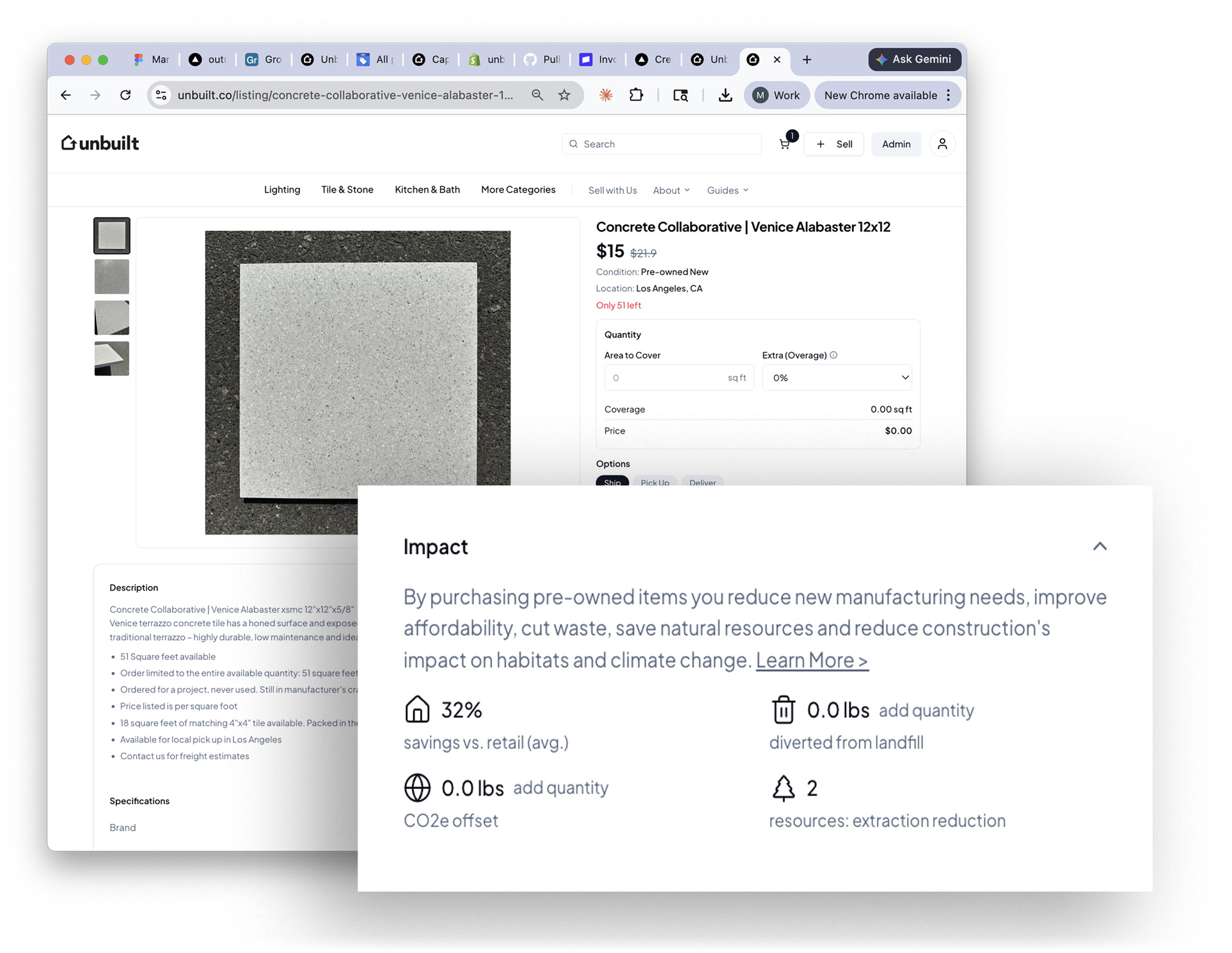The image size is (1232, 953).
Task: Select the third tile thumbnail
Action: 112,317
